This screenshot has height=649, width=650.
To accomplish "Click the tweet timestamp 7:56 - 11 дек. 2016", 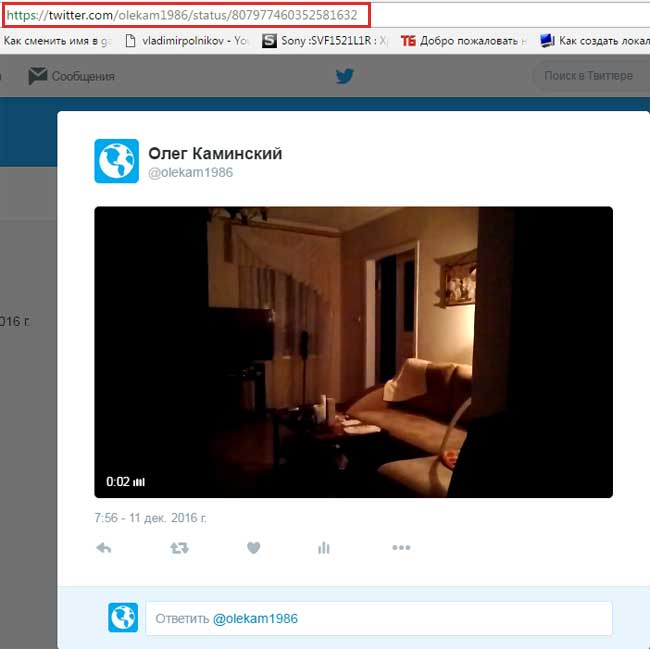I will coord(150,518).
